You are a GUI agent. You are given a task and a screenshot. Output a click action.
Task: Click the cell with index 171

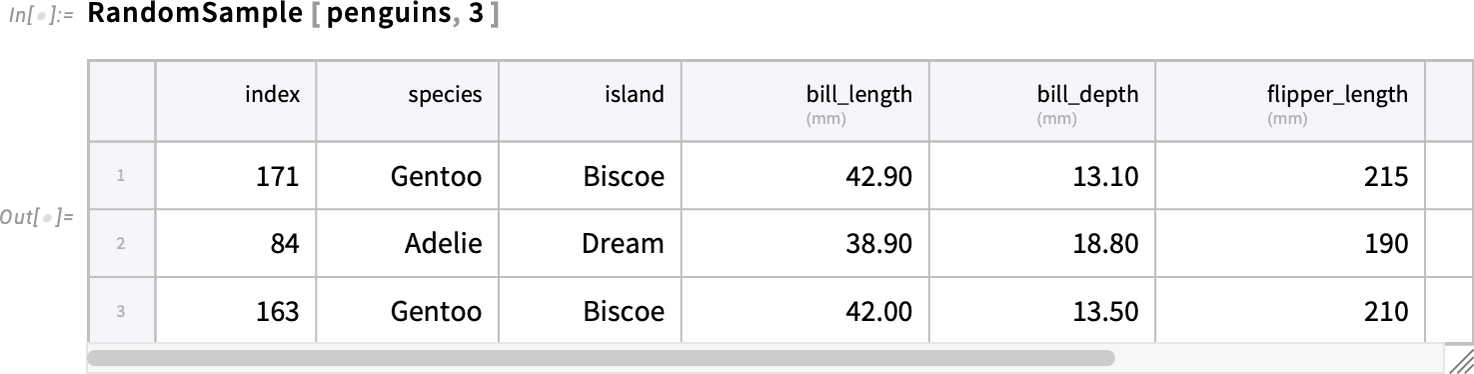pyautogui.click(x=236, y=176)
